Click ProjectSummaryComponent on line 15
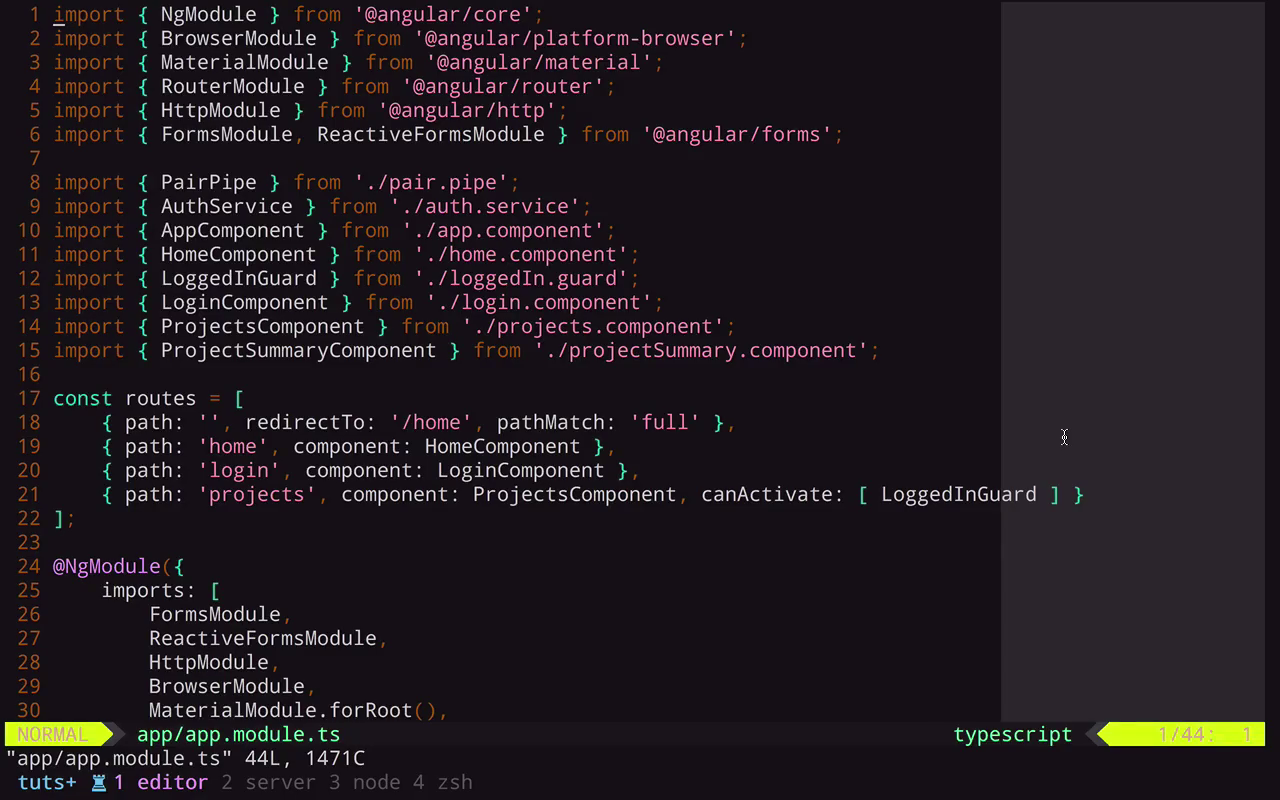1280x800 pixels. pos(299,350)
